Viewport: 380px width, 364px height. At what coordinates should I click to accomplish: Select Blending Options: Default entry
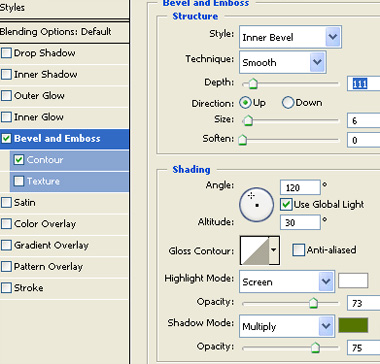point(64,32)
